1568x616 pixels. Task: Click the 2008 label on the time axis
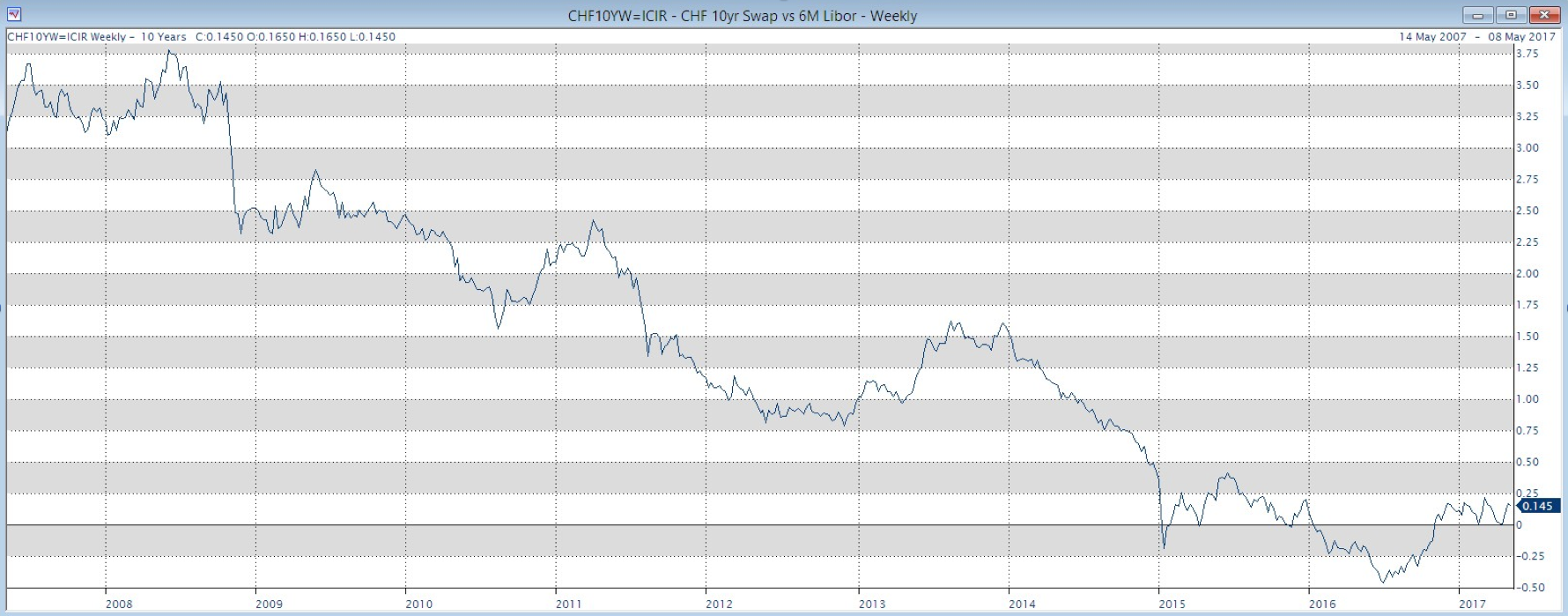click(x=119, y=604)
